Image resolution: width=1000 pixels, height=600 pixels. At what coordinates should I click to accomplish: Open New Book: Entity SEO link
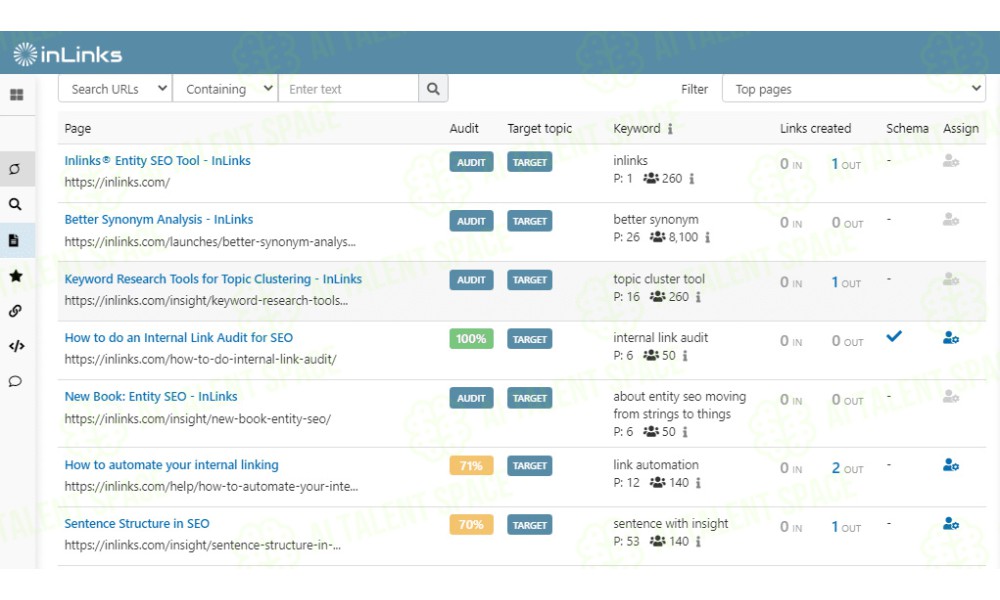(151, 396)
